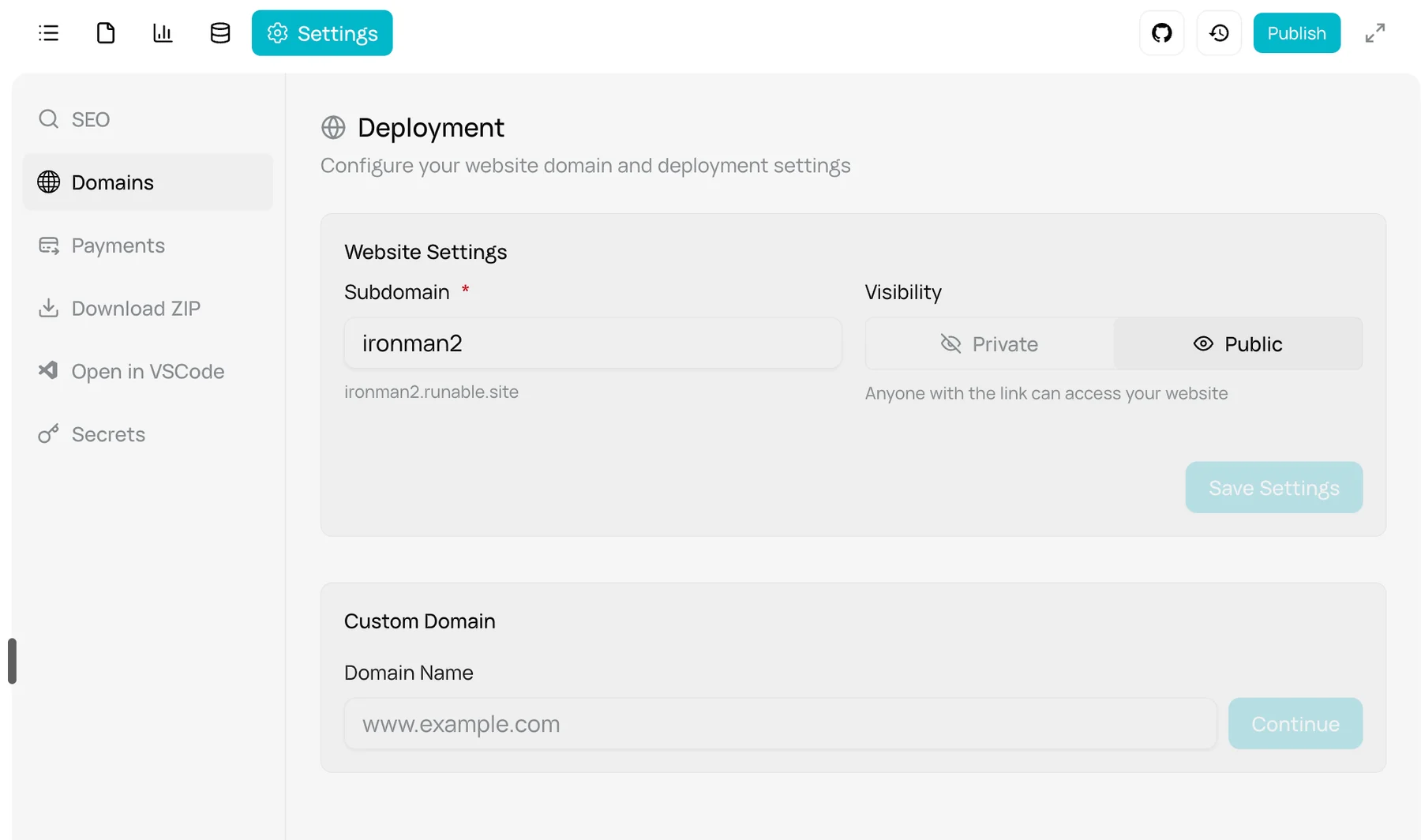
Task: Open version history clock icon
Action: [1219, 33]
